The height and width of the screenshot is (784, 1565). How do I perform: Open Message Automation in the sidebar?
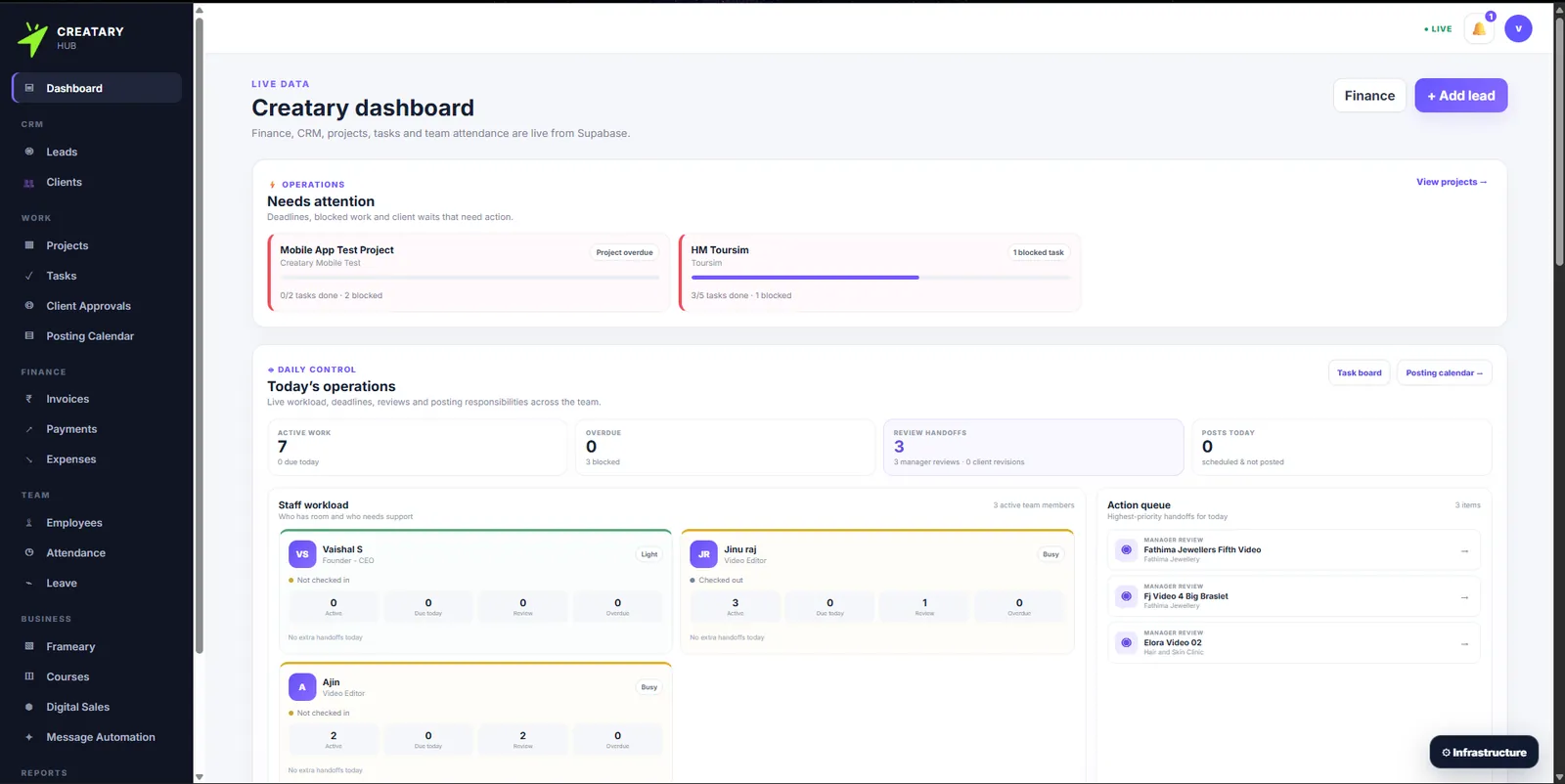click(x=97, y=737)
